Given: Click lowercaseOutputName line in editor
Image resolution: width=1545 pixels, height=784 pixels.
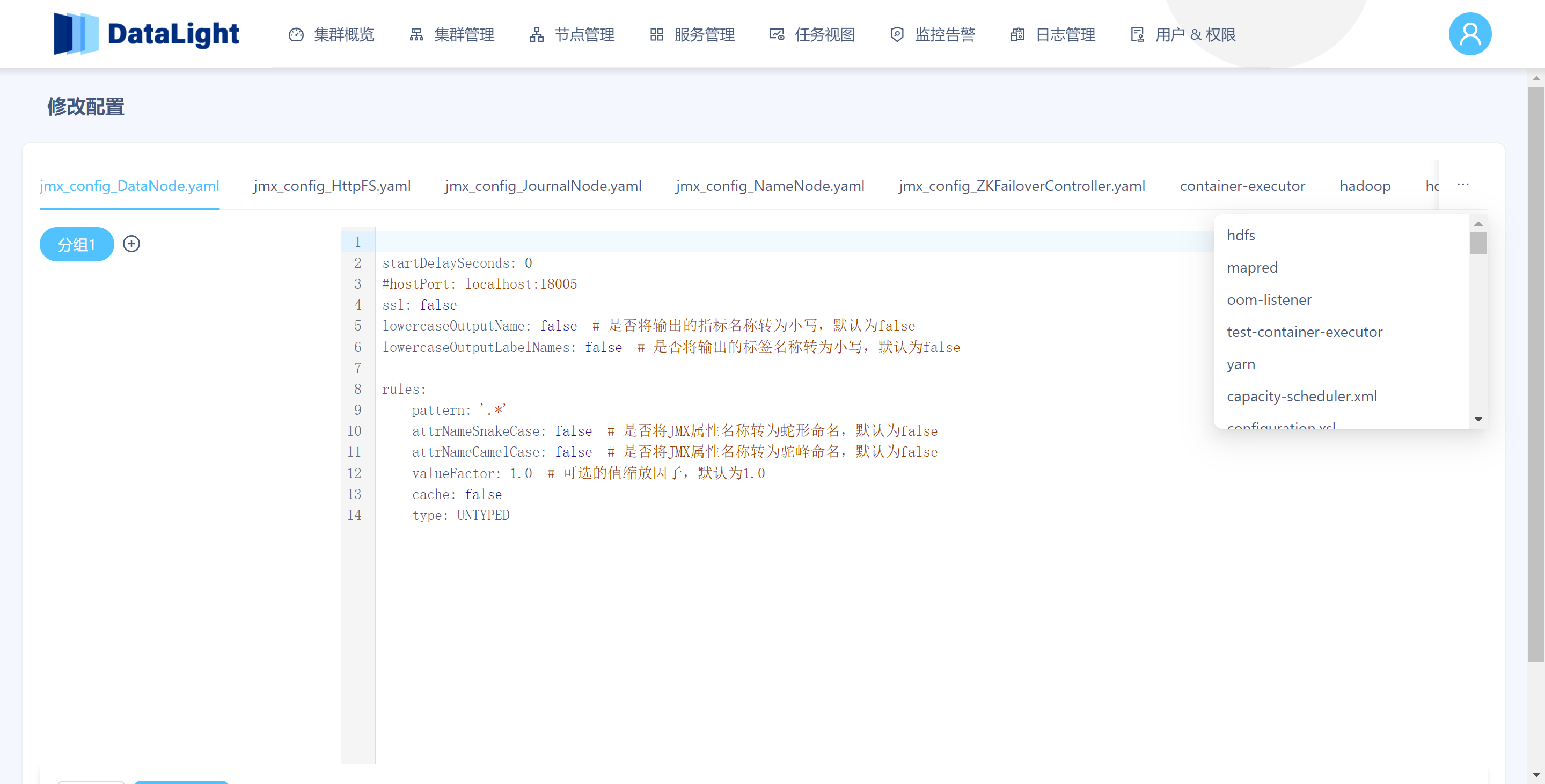Looking at the screenshot, I should click(648, 326).
